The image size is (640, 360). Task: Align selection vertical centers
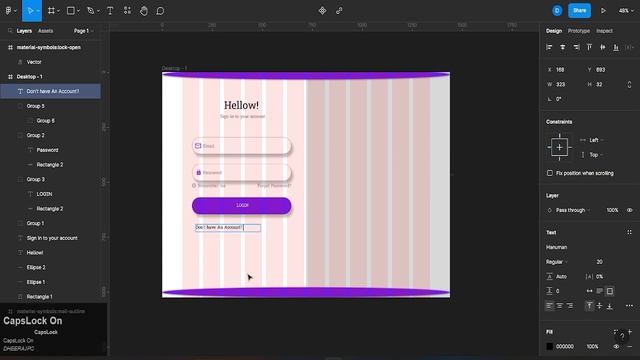[602, 47]
